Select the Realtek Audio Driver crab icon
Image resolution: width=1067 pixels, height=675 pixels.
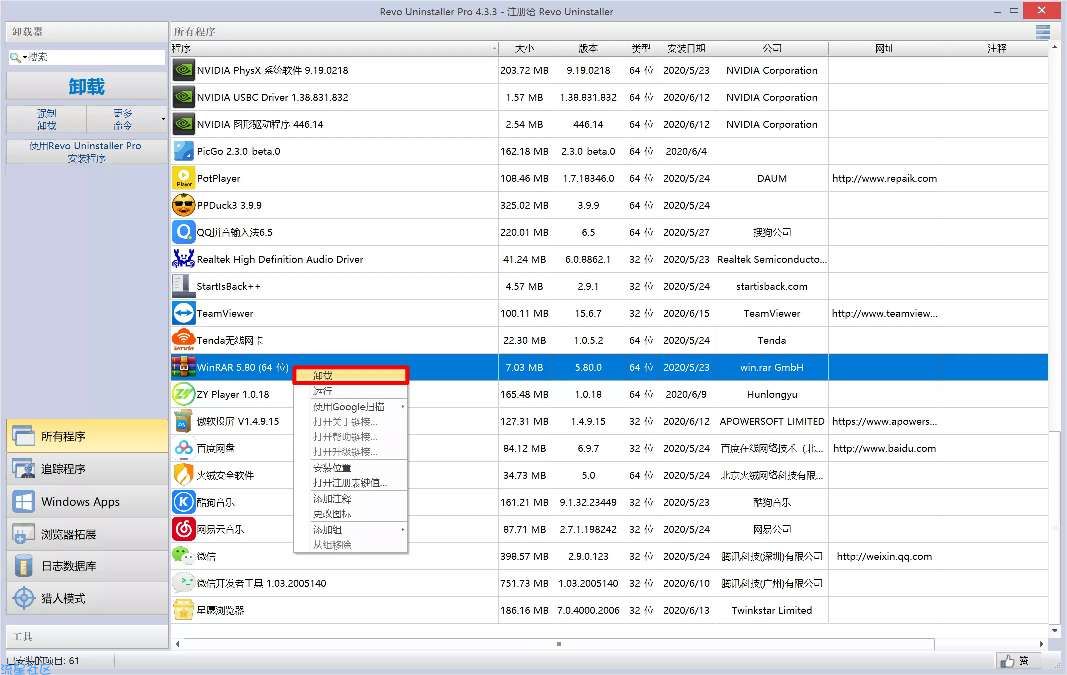pos(184,259)
